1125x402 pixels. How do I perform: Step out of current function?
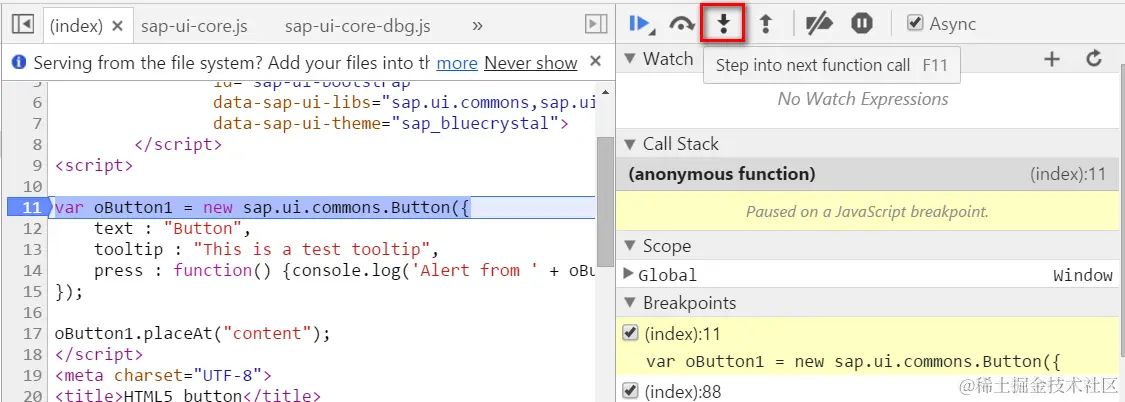coord(766,24)
